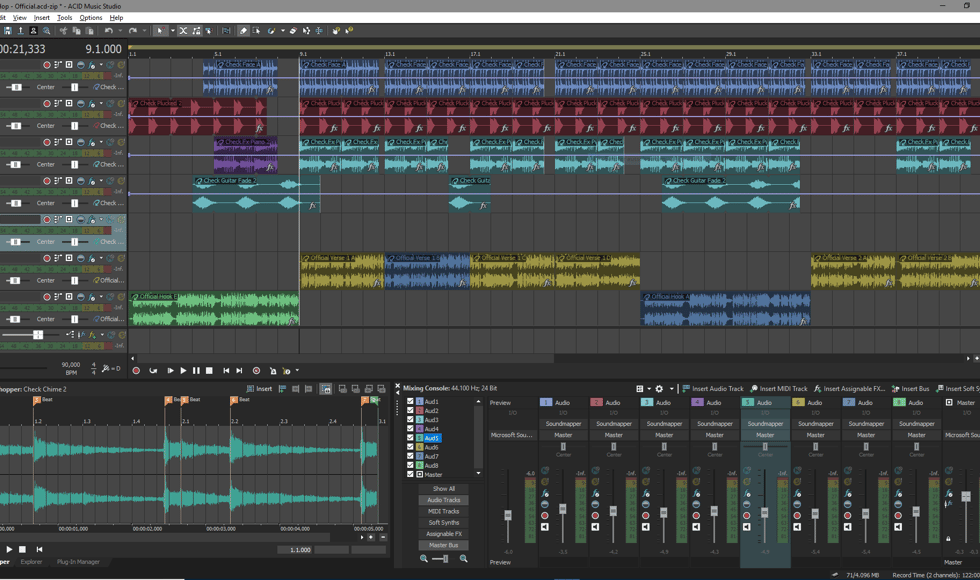Select the Erase tool icon
The width and height of the screenshot is (980, 580).
tap(293, 30)
